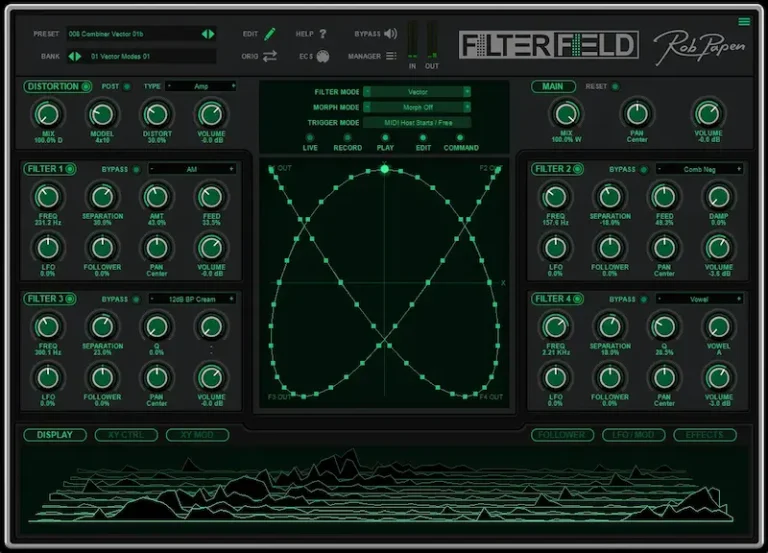Click Filter 1 AMT knob

click(157, 197)
